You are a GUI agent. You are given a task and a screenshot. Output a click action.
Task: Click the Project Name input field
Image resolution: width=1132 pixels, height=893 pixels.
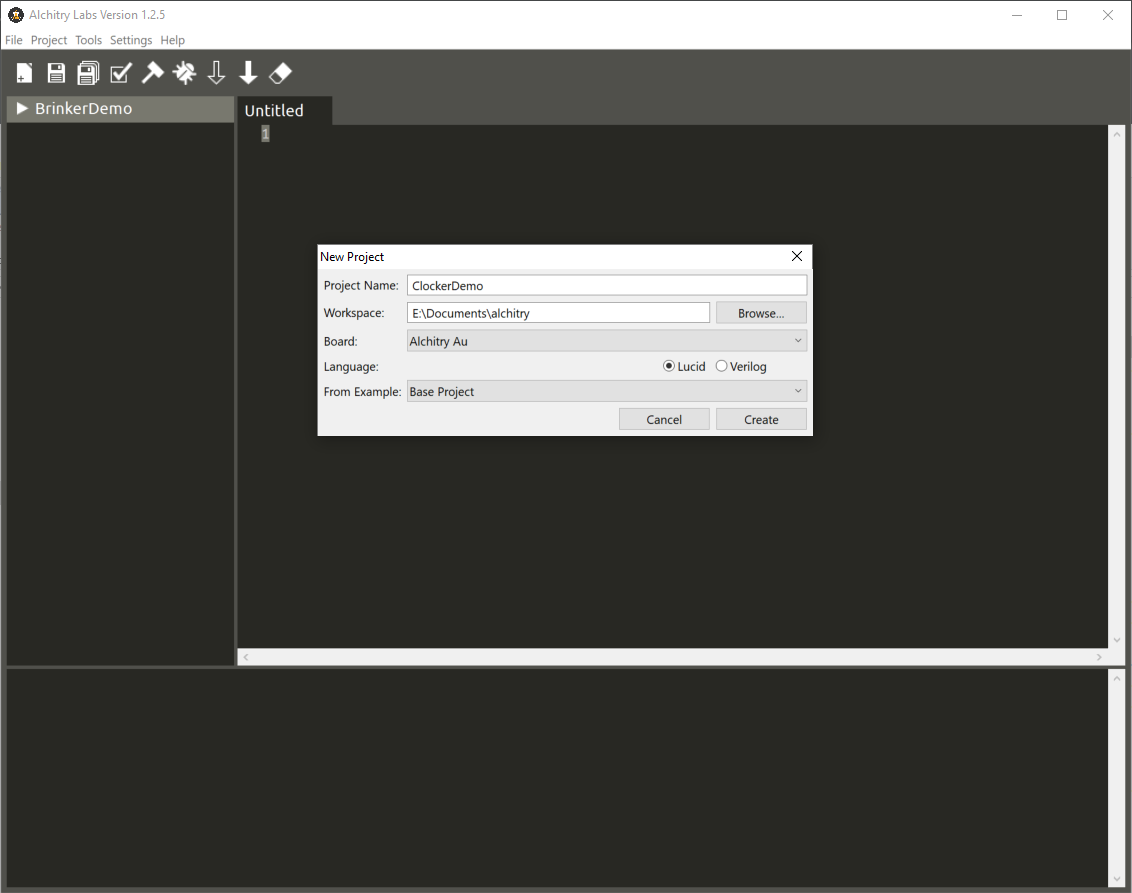pyautogui.click(x=606, y=285)
